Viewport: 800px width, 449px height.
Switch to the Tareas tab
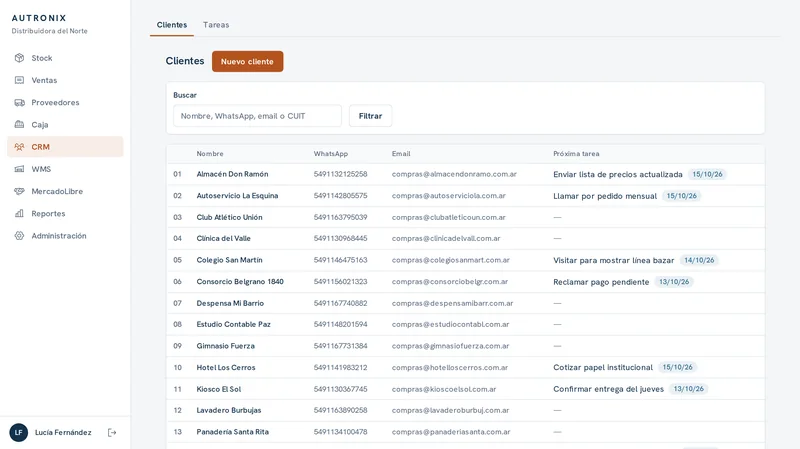tap(216, 25)
